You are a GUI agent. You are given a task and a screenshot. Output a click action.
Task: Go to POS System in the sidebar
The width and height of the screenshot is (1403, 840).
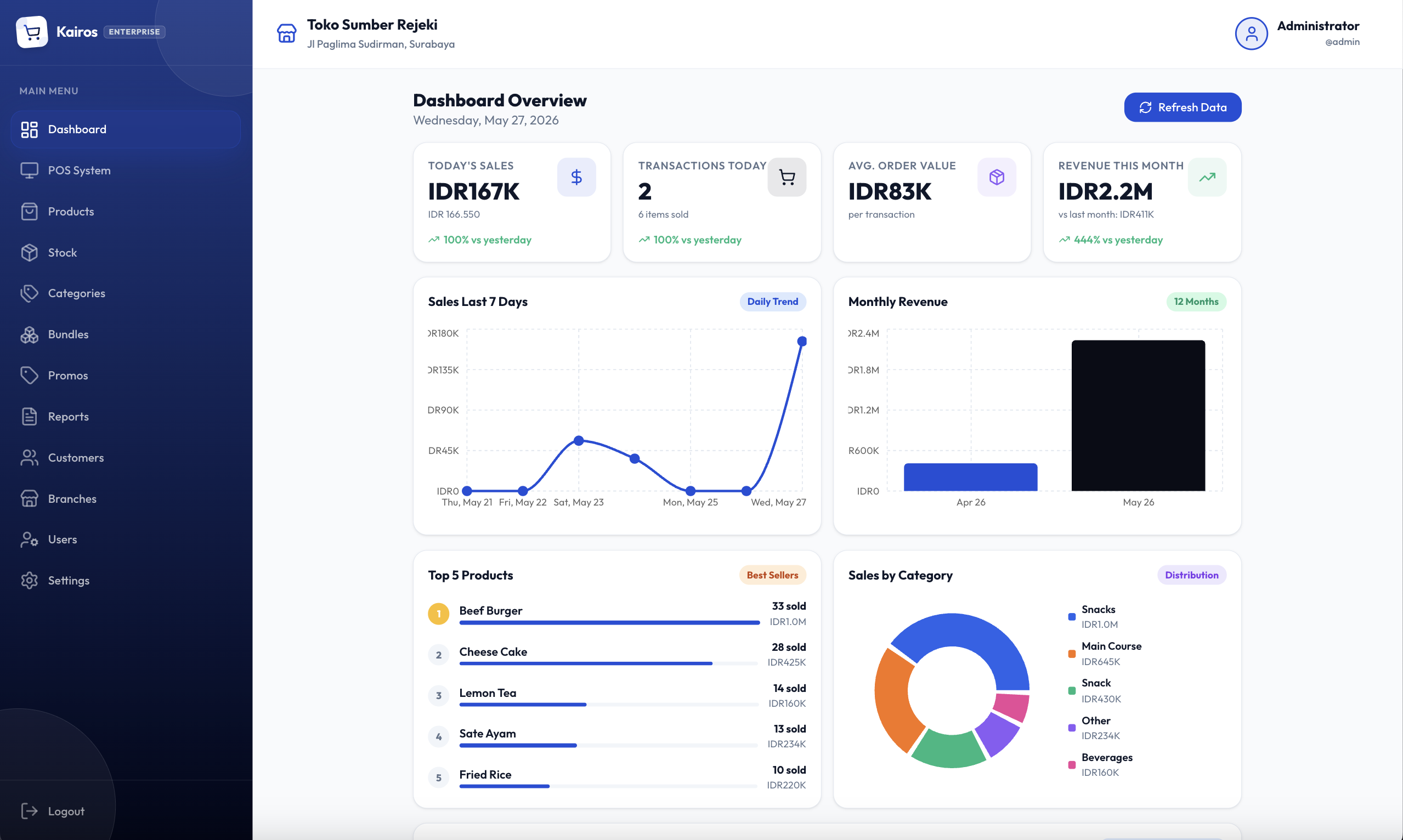[126, 171]
